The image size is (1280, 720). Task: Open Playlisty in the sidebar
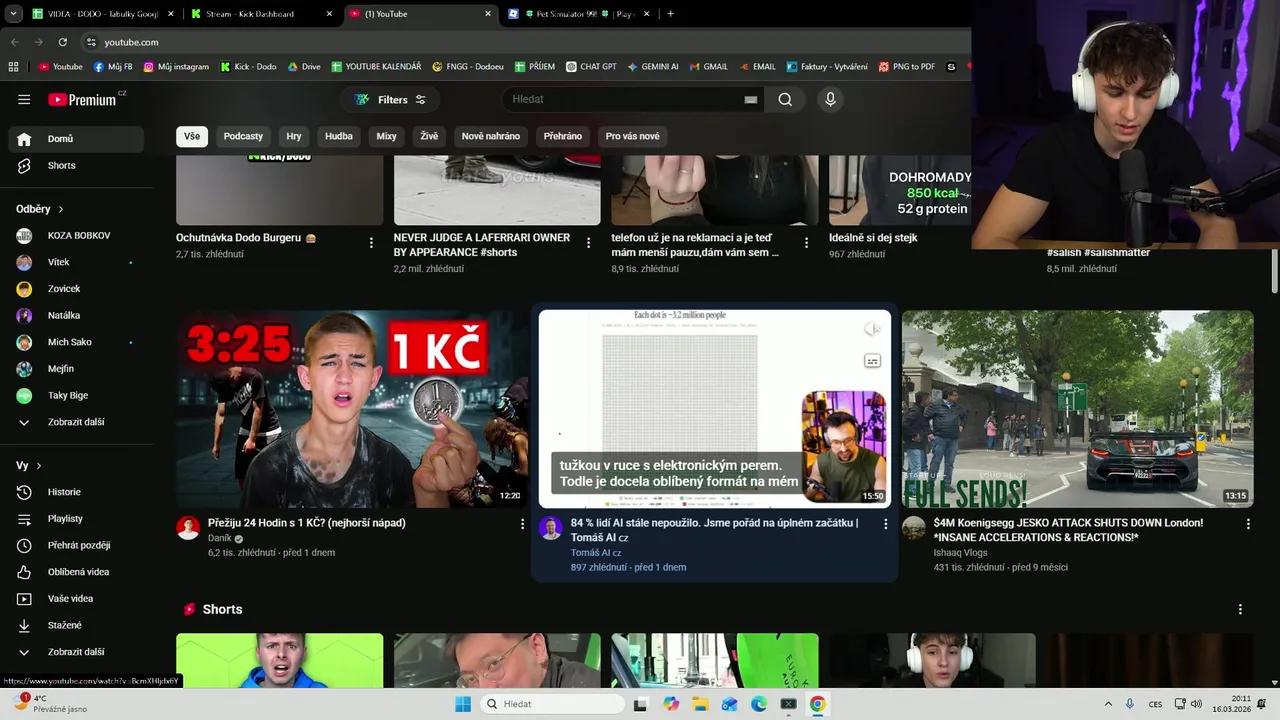point(76,519)
